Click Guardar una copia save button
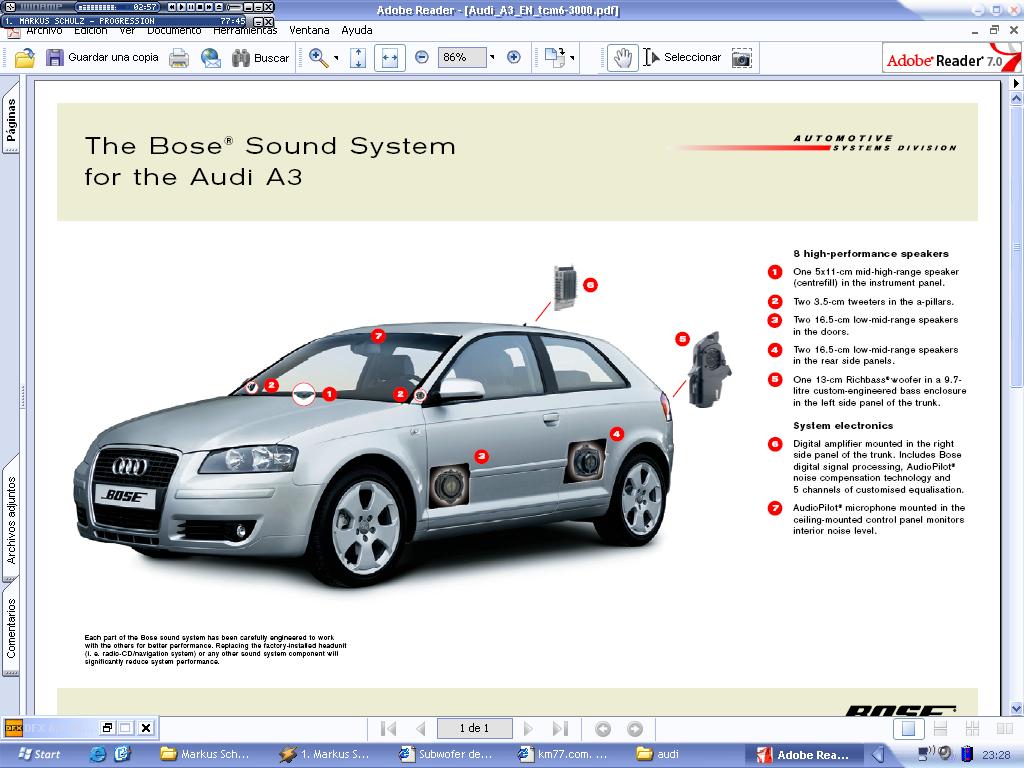 (x=102, y=57)
